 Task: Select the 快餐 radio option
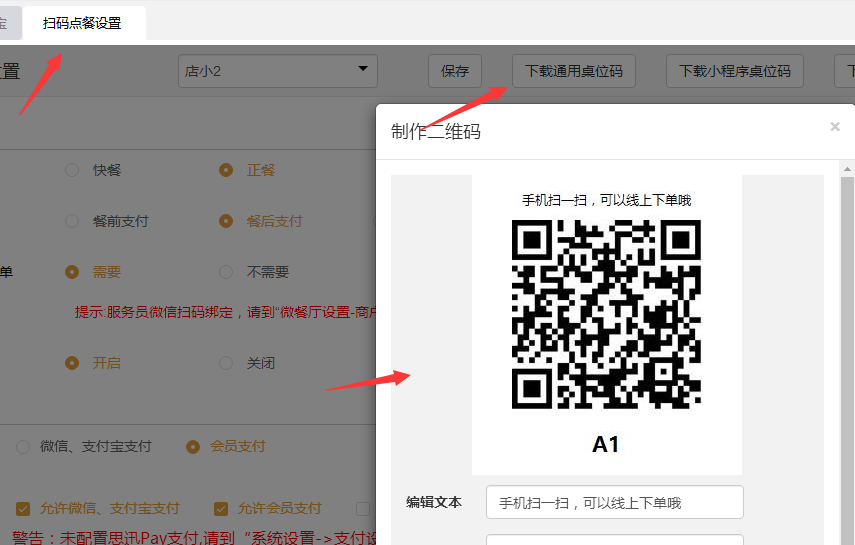click(x=72, y=170)
